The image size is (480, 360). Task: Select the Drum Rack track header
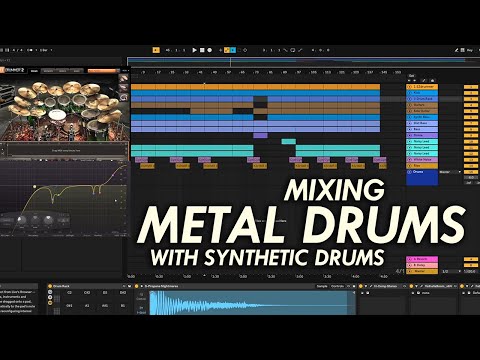coord(422,99)
